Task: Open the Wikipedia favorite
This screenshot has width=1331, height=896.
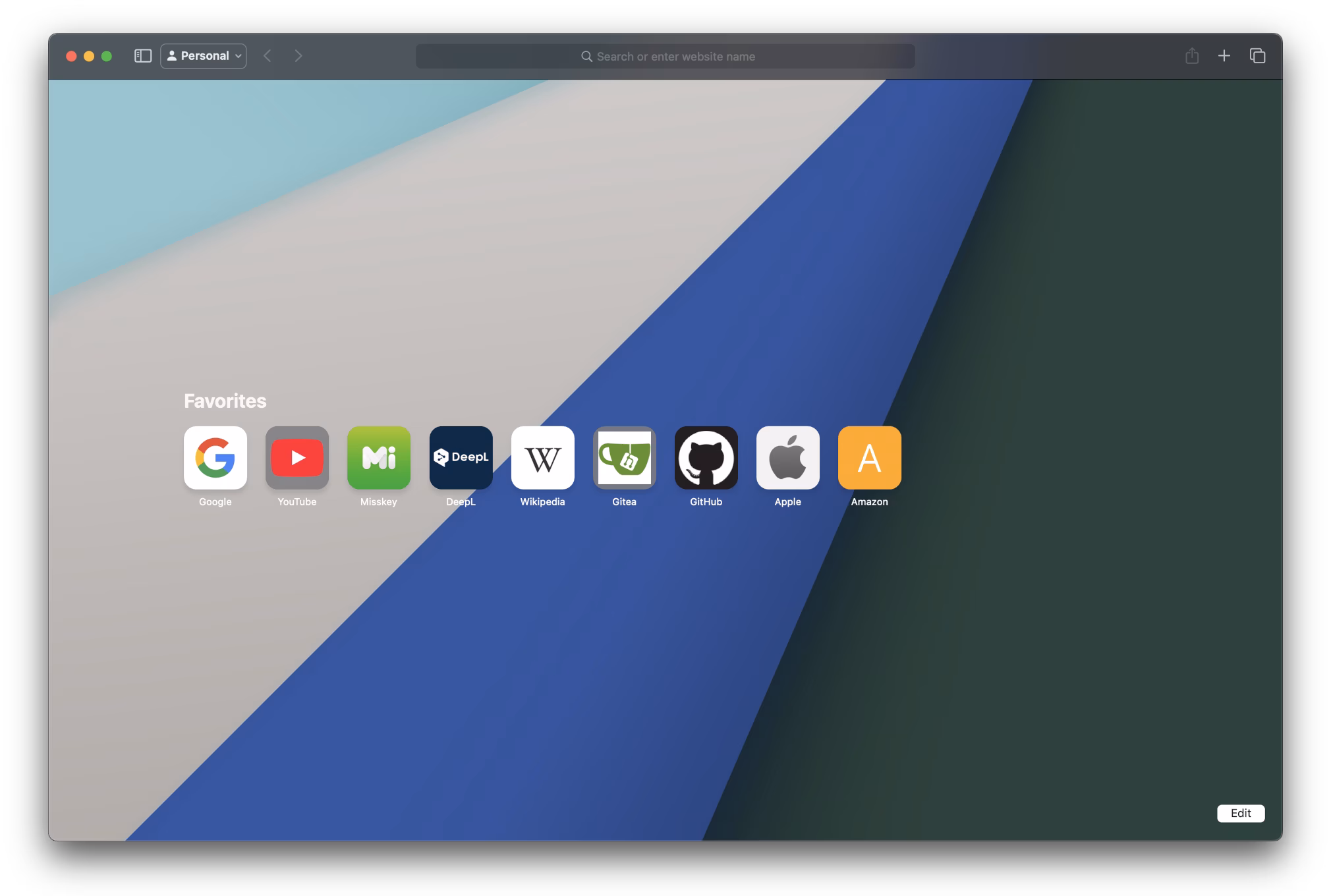Action: click(x=543, y=458)
